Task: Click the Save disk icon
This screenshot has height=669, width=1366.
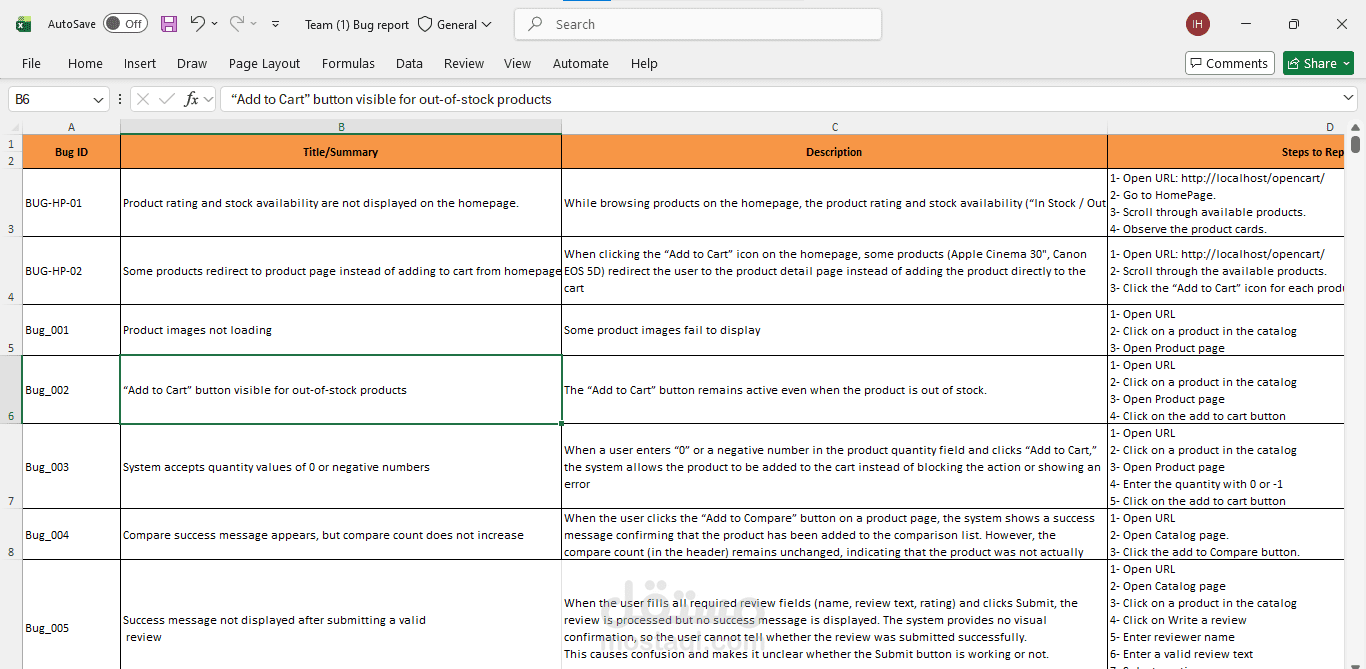Action: coord(169,24)
